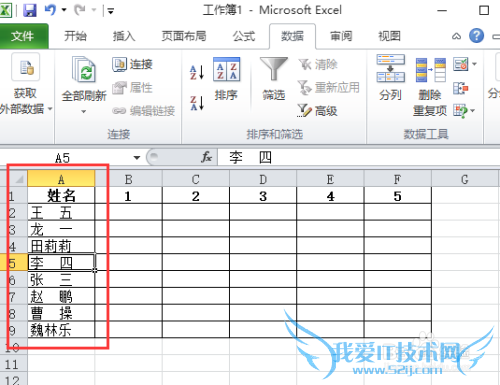Click into the formula bar showing 李 四
500x385 pixels.
coord(358,157)
